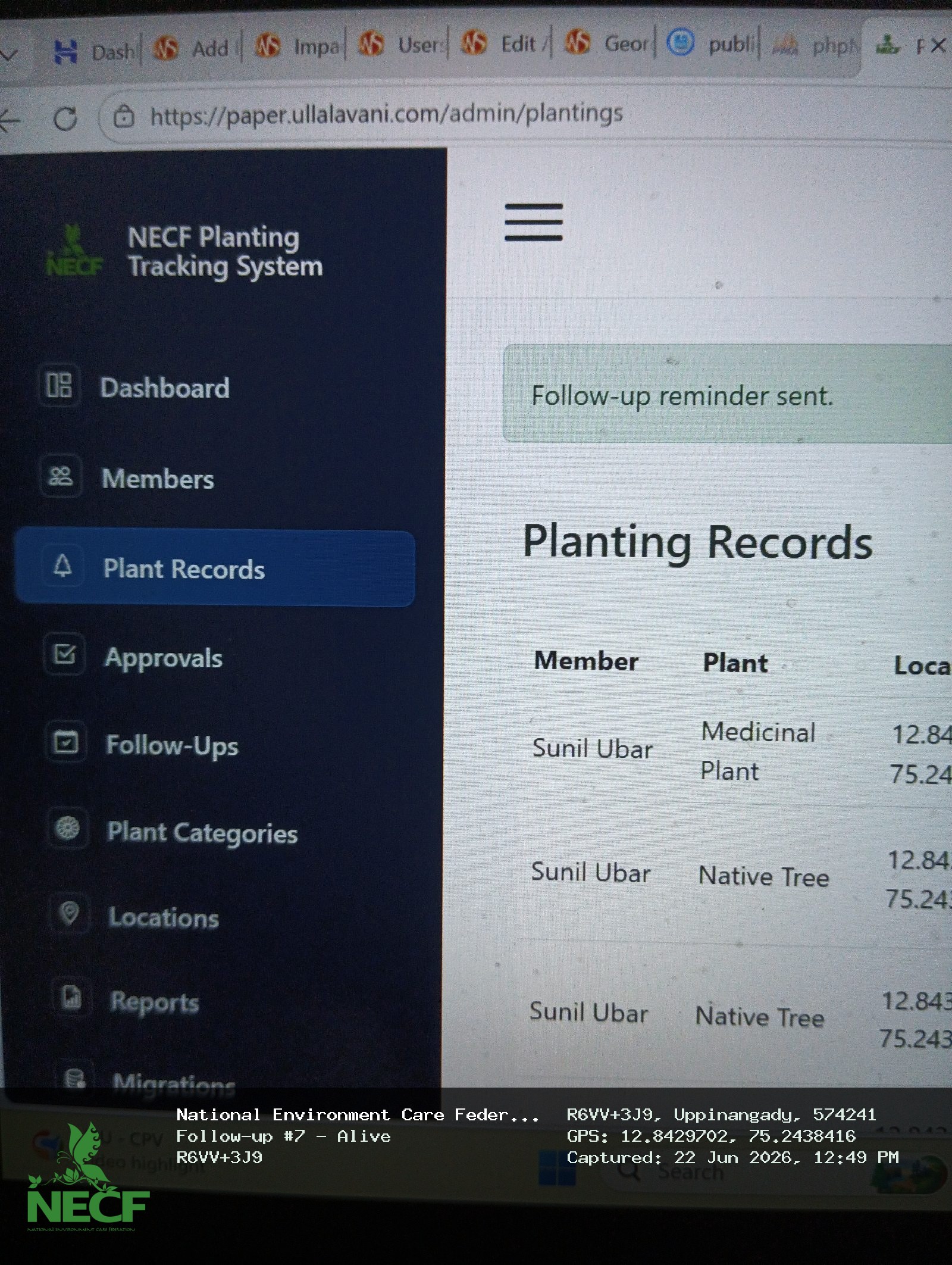
Task: Open the tab list chevron dropdown
Action: click(8, 55)
